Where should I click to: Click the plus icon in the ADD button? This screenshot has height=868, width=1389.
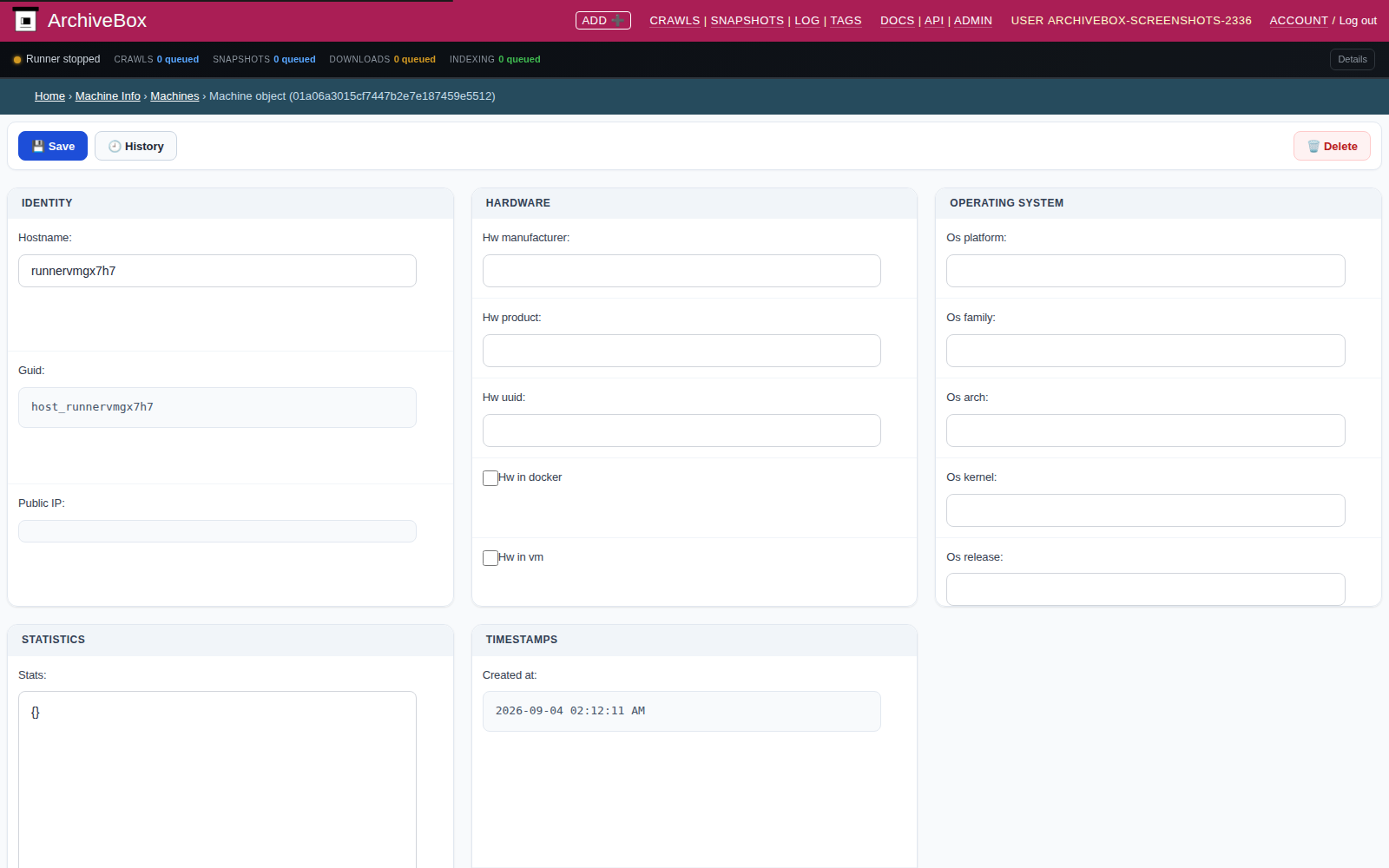(x=618, y=20)
